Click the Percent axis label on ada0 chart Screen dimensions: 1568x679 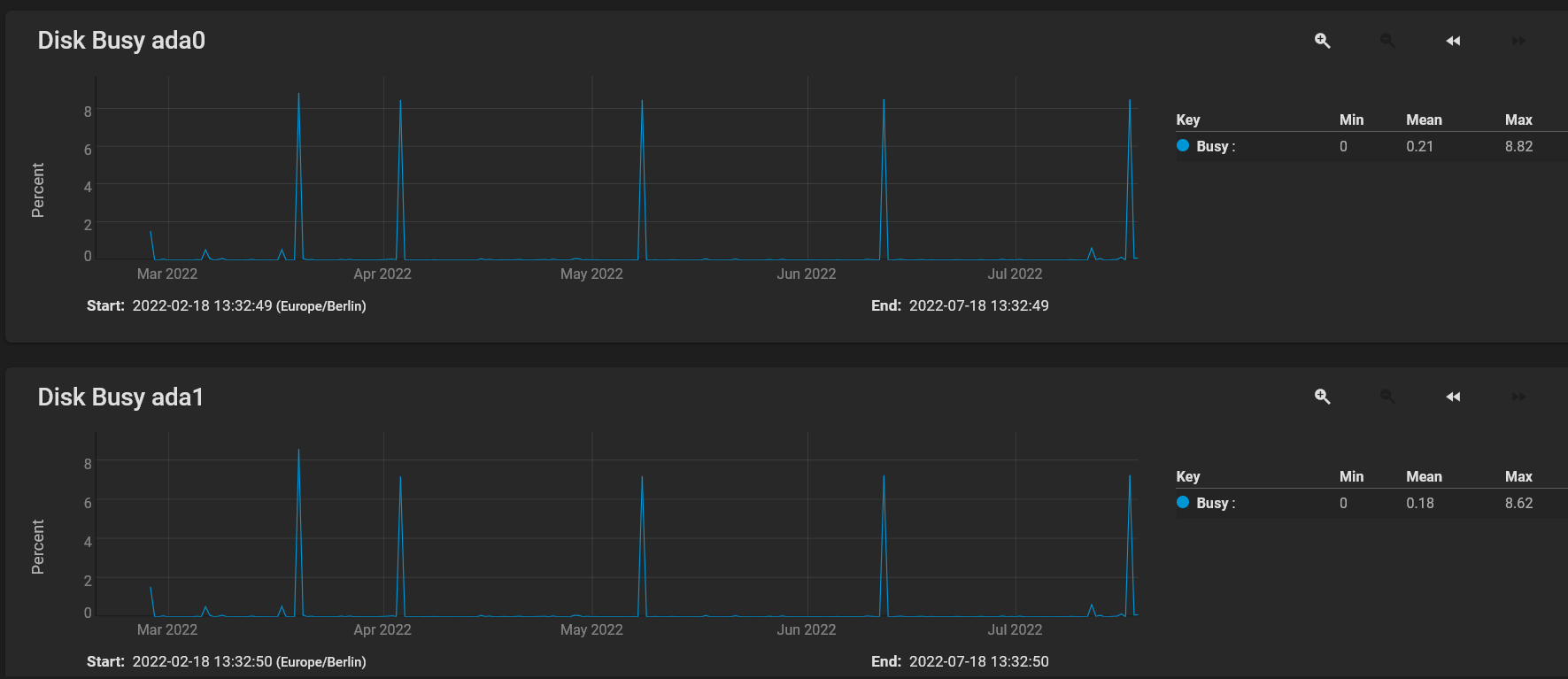tap(38, 189)
